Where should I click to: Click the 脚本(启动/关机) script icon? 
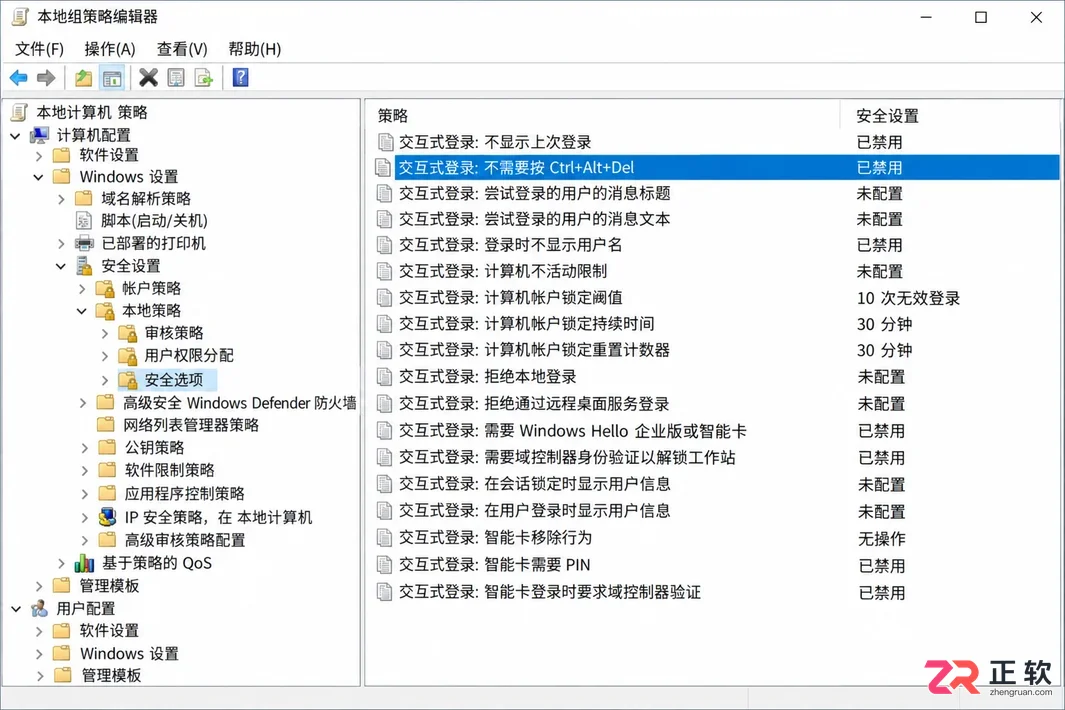pyautogui.click(x=84, y=221)
